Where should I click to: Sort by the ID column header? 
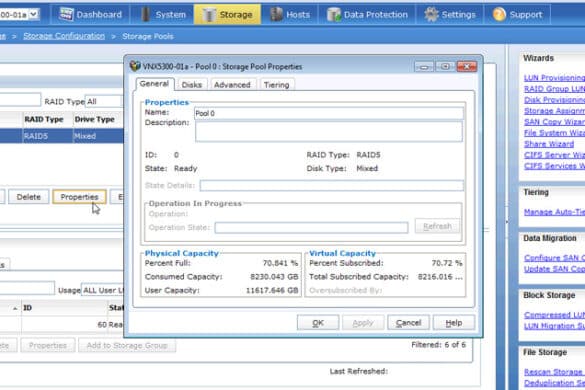pyautogui.click(x=65, y=308)
